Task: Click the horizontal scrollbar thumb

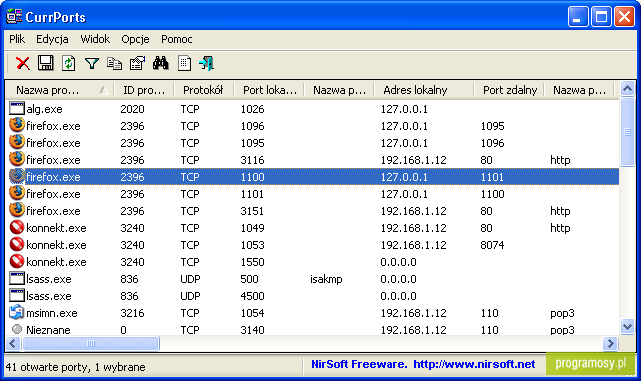Action: (90, 343)
